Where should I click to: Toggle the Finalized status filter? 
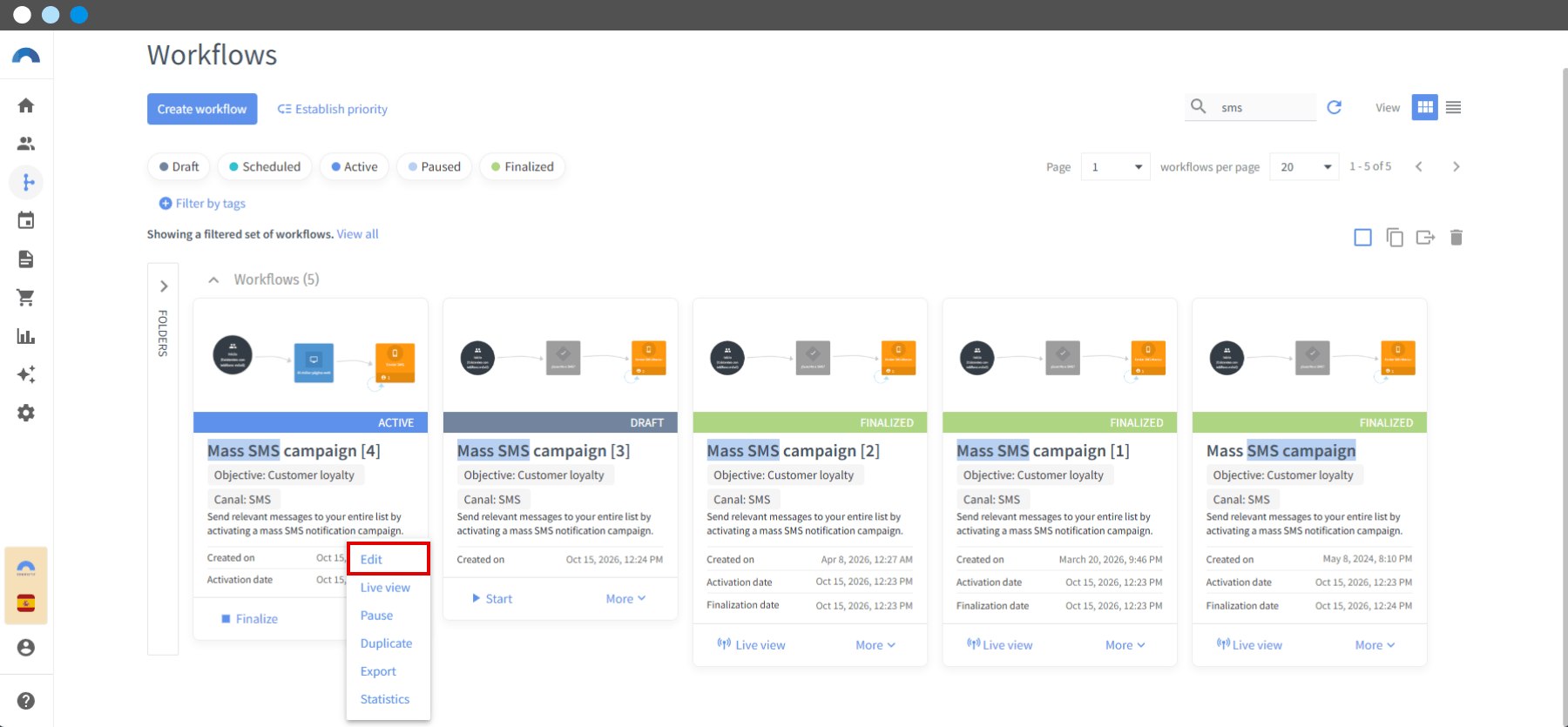(522, 166)
